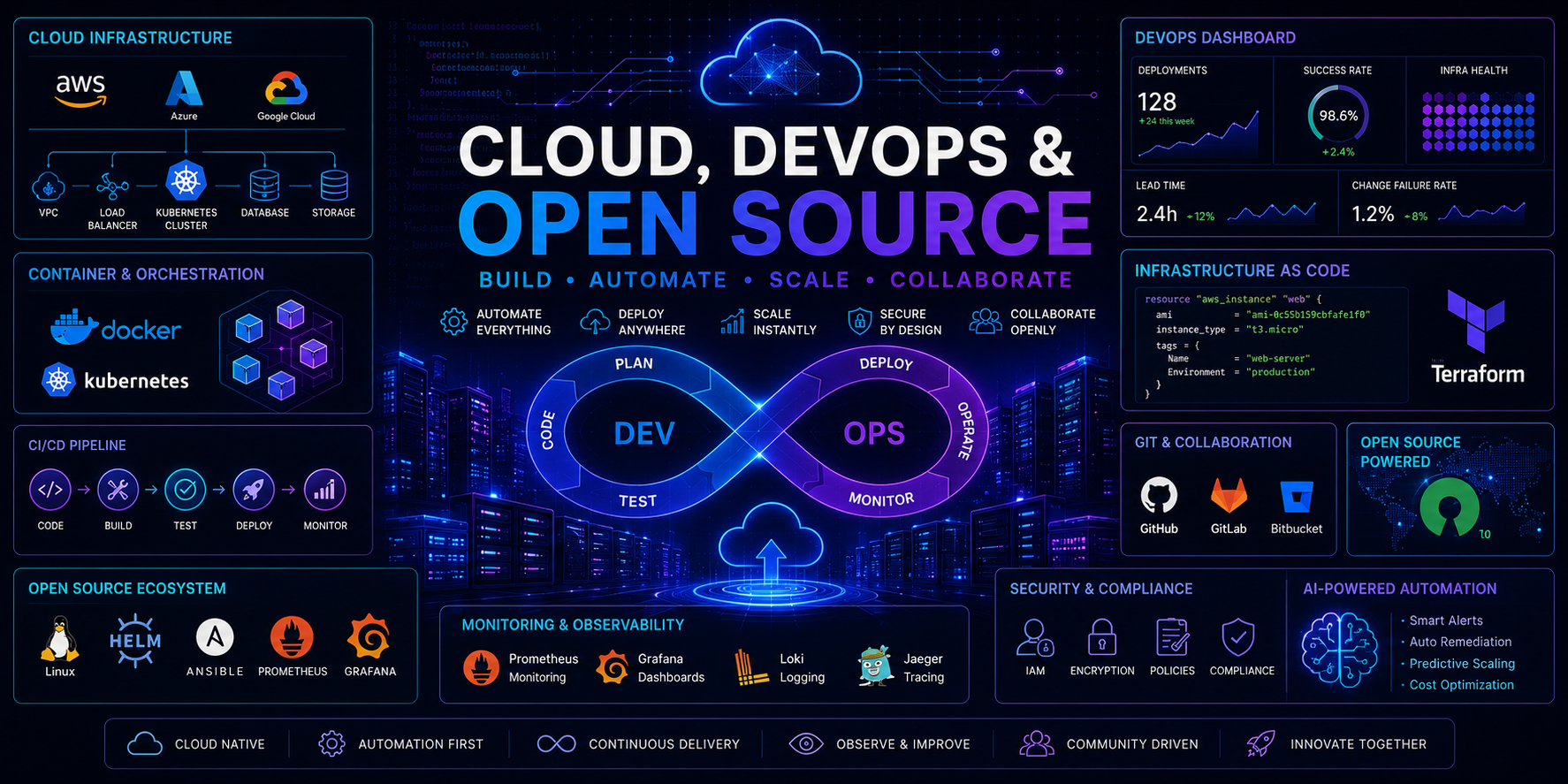Click the Policies document icon

tap(1172, 637)
